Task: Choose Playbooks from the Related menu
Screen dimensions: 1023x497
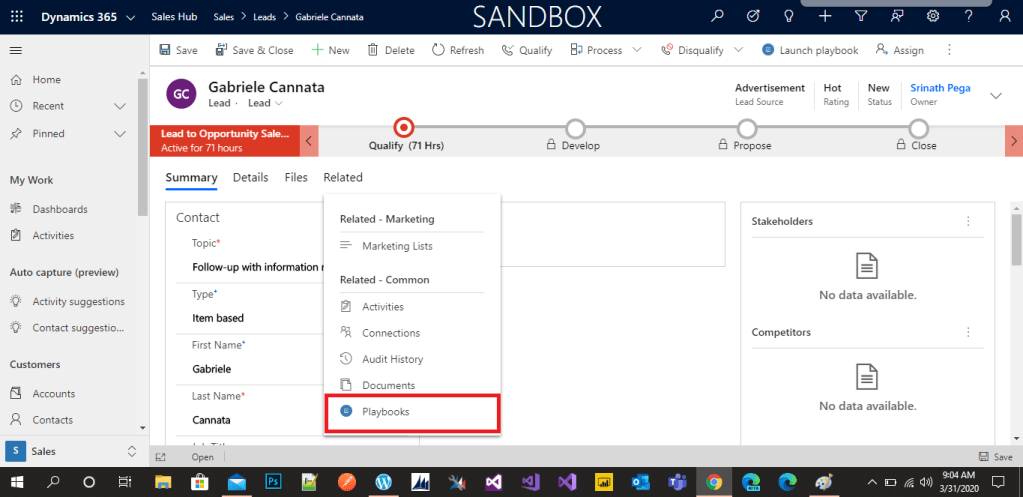Action: pyautogui.click(x=385, y=411)
